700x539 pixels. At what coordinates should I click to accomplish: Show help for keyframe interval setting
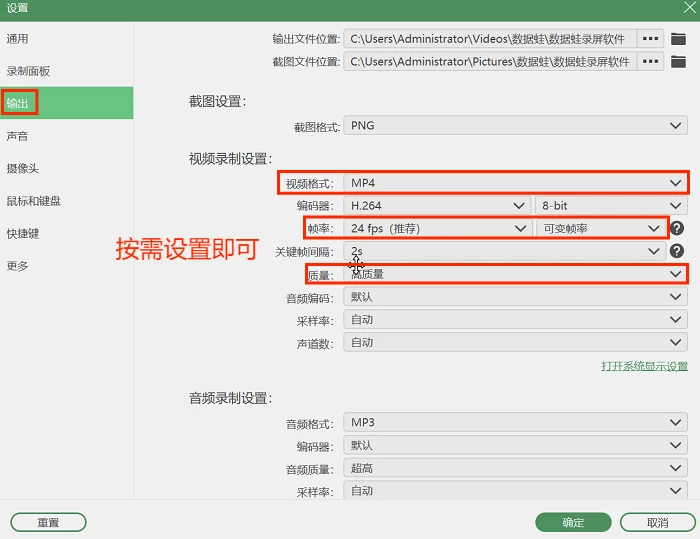tap(677, 251)
